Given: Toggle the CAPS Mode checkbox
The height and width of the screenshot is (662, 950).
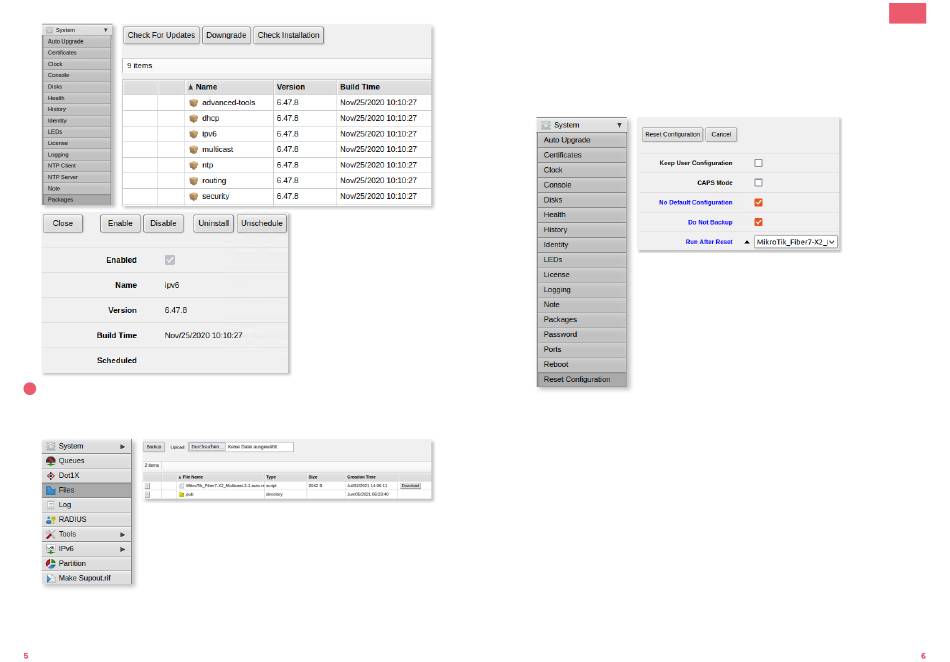Looking at the screenshot, I should tap(758, 182).
